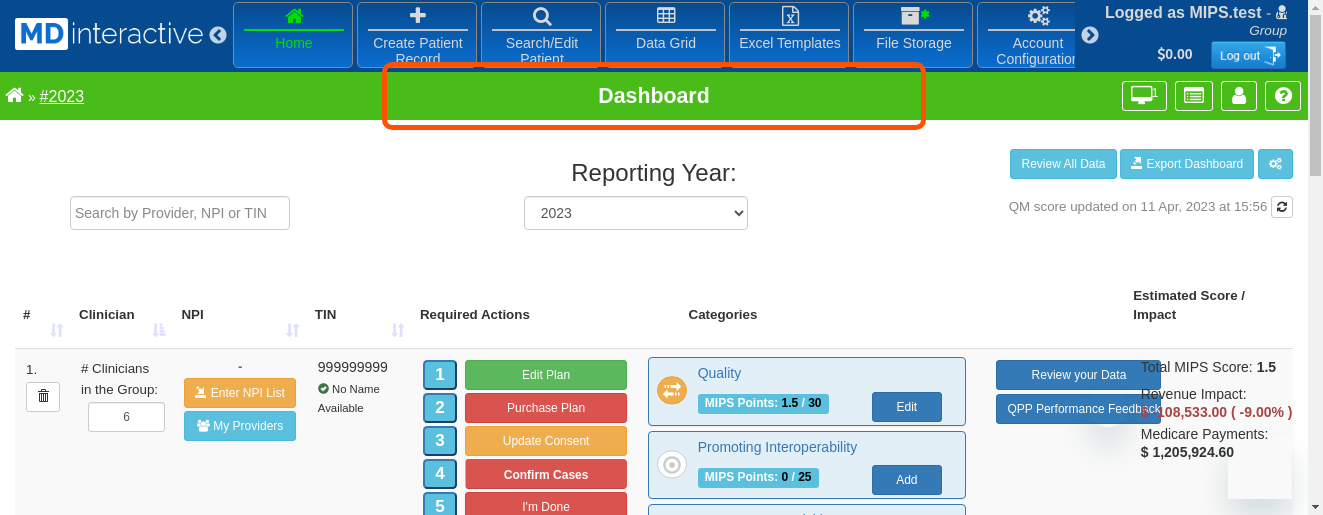Image resolution: width=1323 pixels, height=515 pixels.
Task: Open the list view icon in header
Action: pyautogui.click(x=1193, y=96)
